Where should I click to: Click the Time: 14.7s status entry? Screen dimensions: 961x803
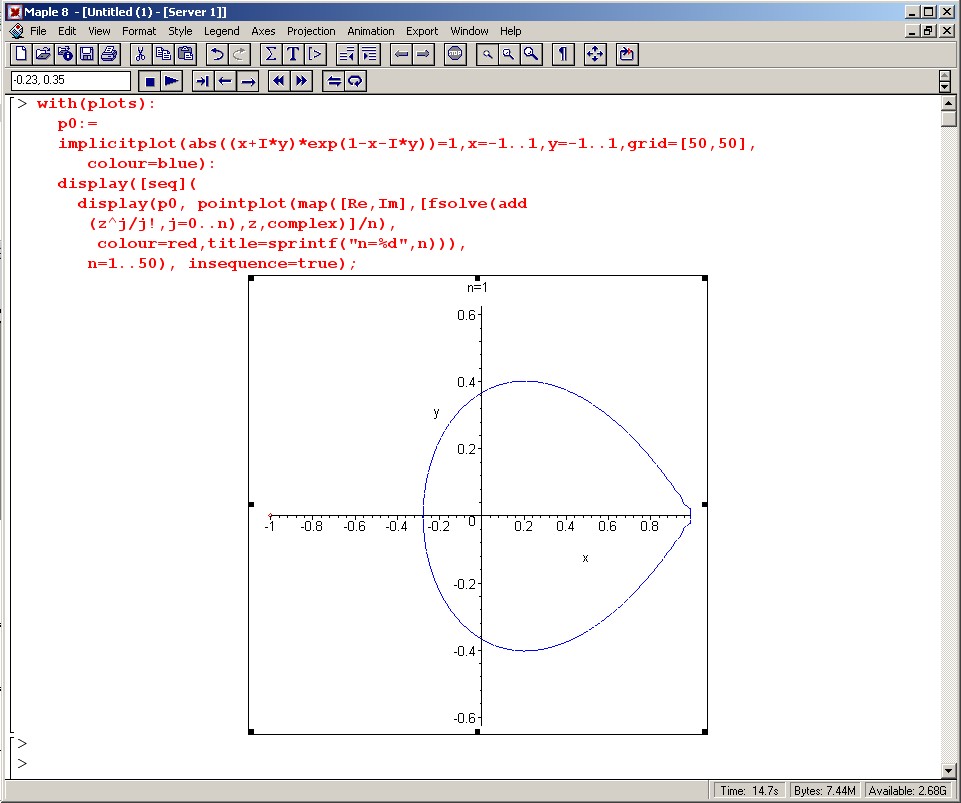tap(749, 791)
